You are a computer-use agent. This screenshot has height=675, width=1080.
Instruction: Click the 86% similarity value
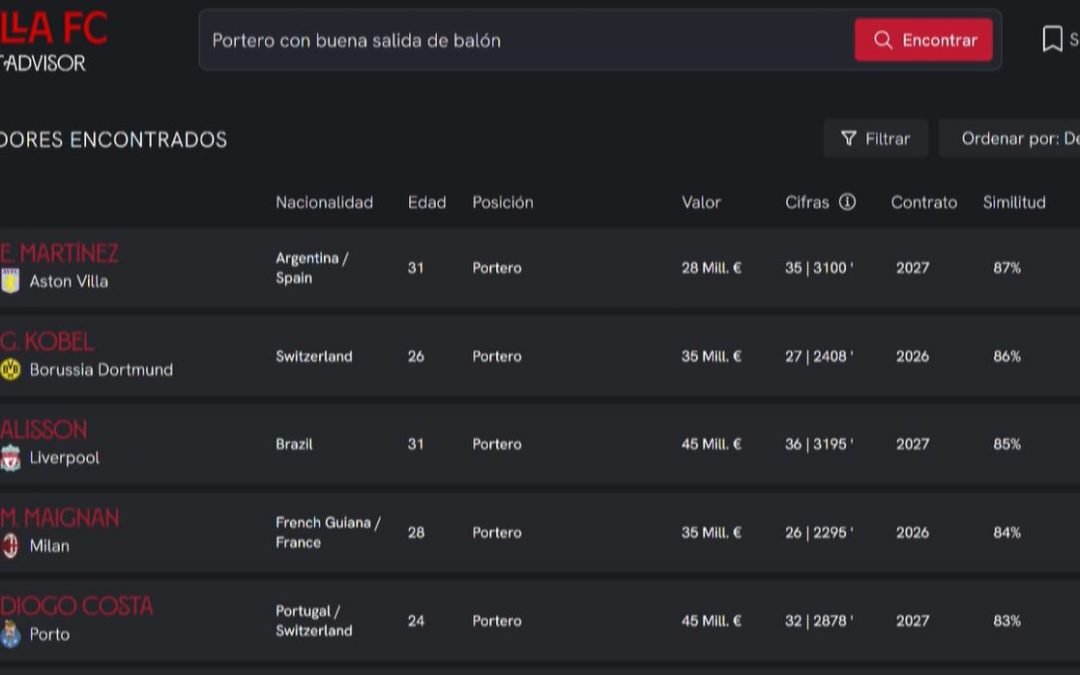click(1007, 356)
